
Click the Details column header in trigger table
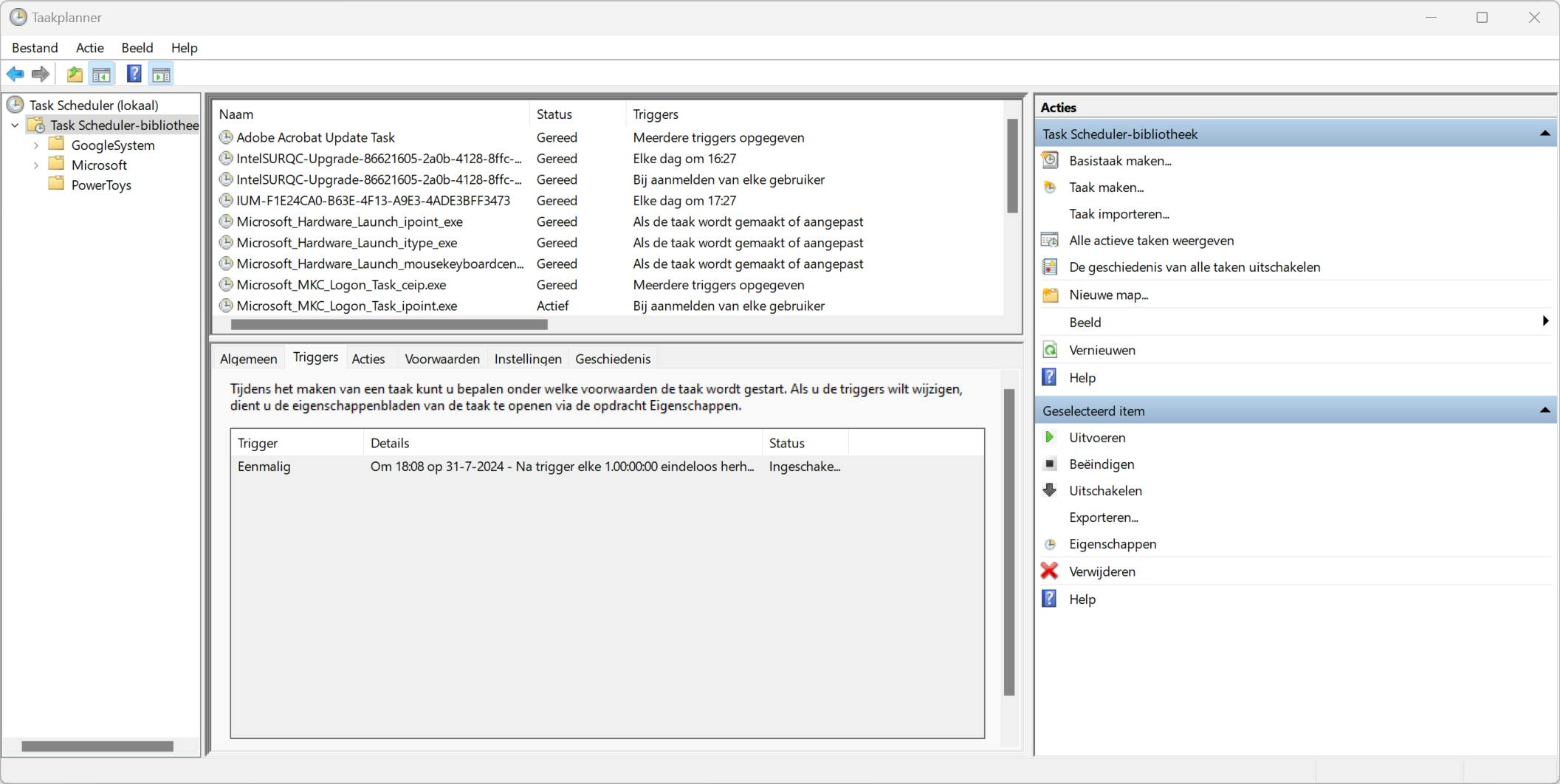(x=563, y=443)
